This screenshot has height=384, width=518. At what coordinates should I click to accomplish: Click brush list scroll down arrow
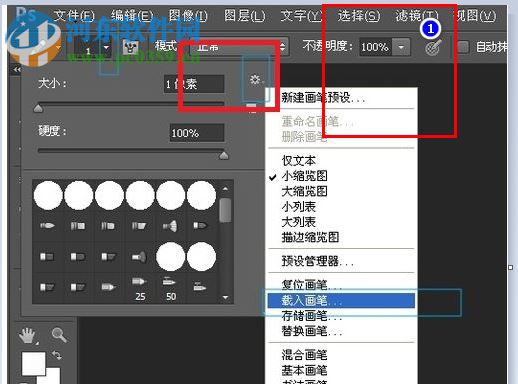(x=225, y=297)
